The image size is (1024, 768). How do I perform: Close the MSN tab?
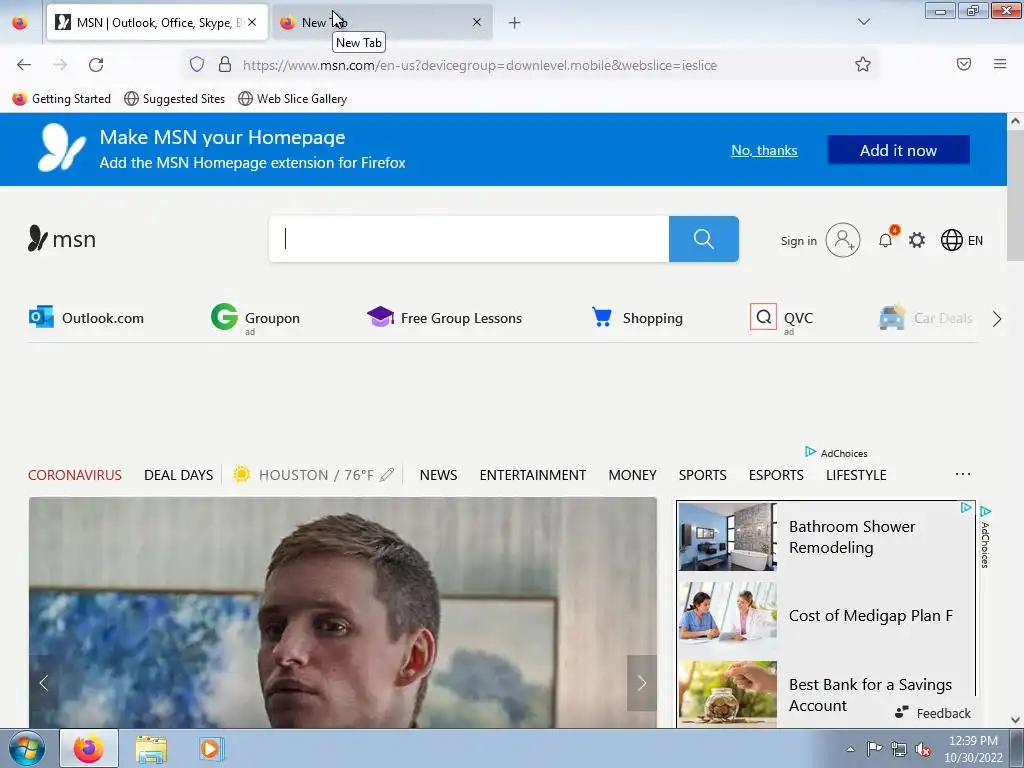coord(252,22)
